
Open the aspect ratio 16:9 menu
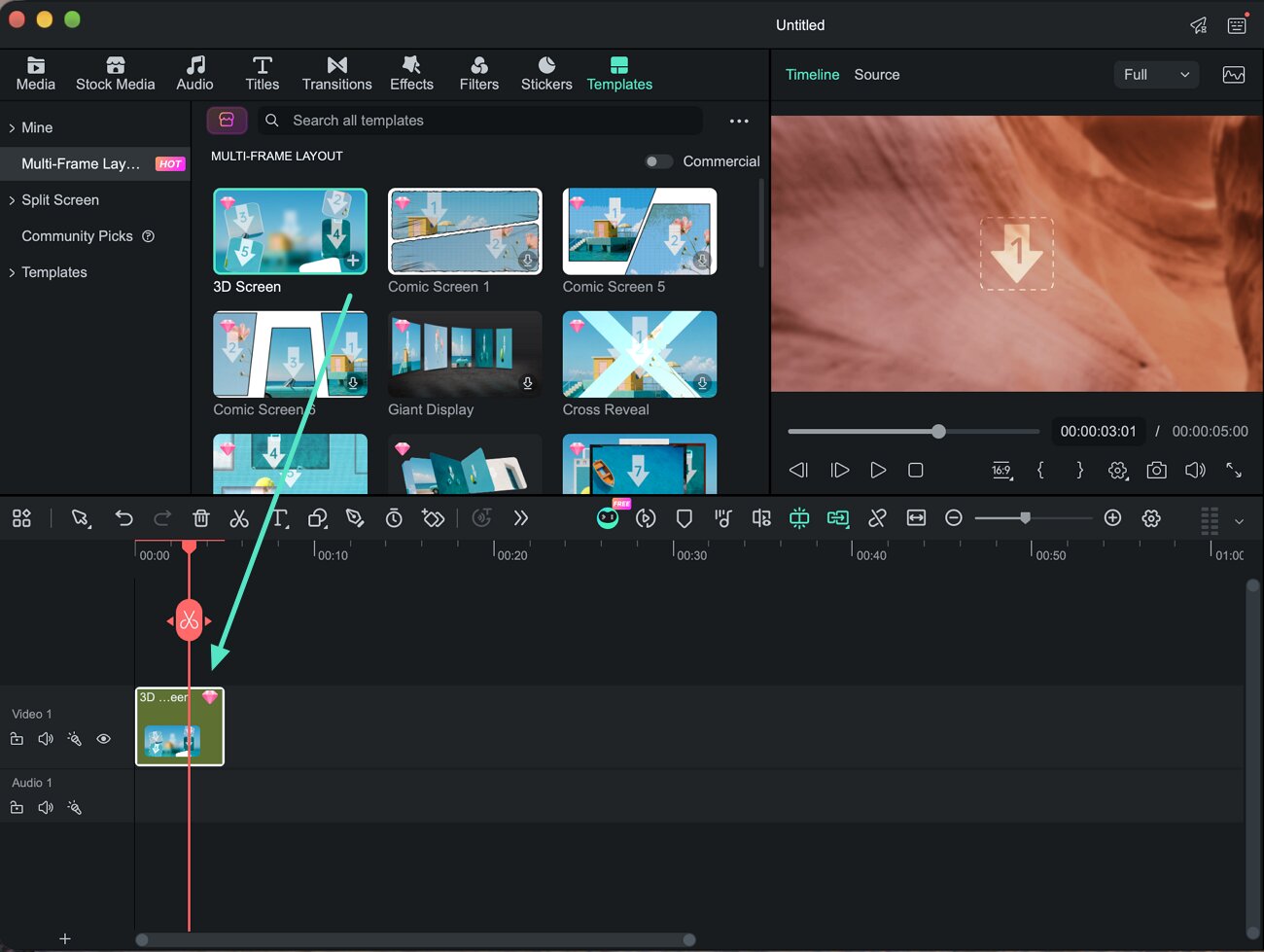coord(1001,471)
